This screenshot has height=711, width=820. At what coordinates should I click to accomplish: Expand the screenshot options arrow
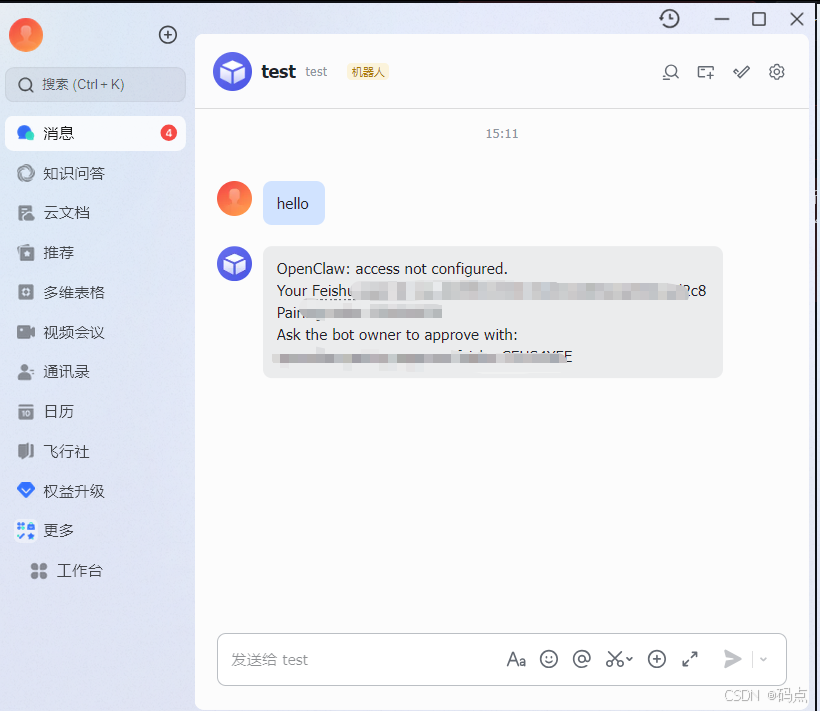pyautogui.click(x=630, y=659)
